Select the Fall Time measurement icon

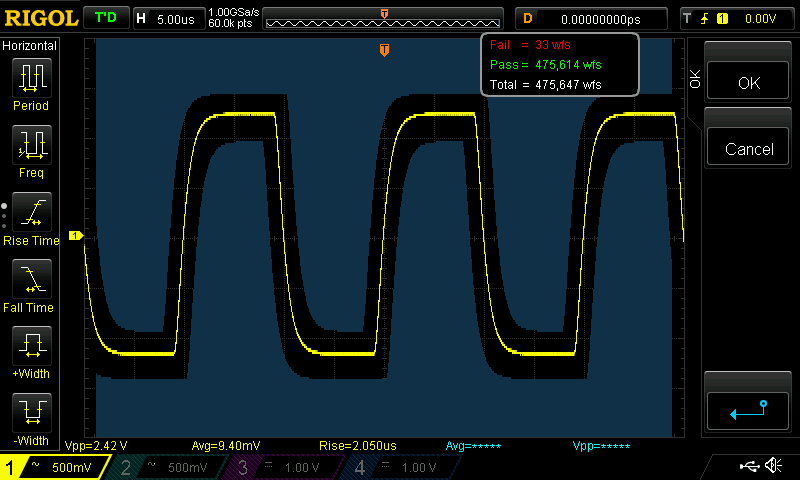pos(31,279)
